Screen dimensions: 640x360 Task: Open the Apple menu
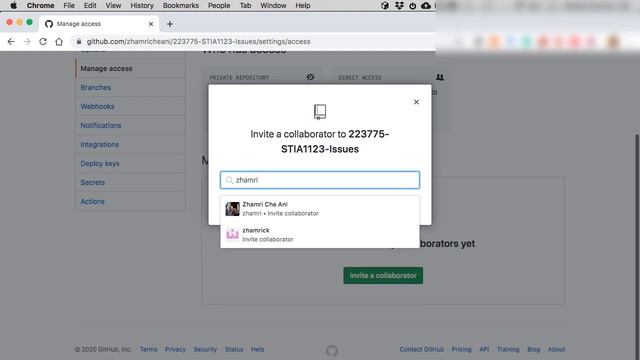click(x=13, y=6)
